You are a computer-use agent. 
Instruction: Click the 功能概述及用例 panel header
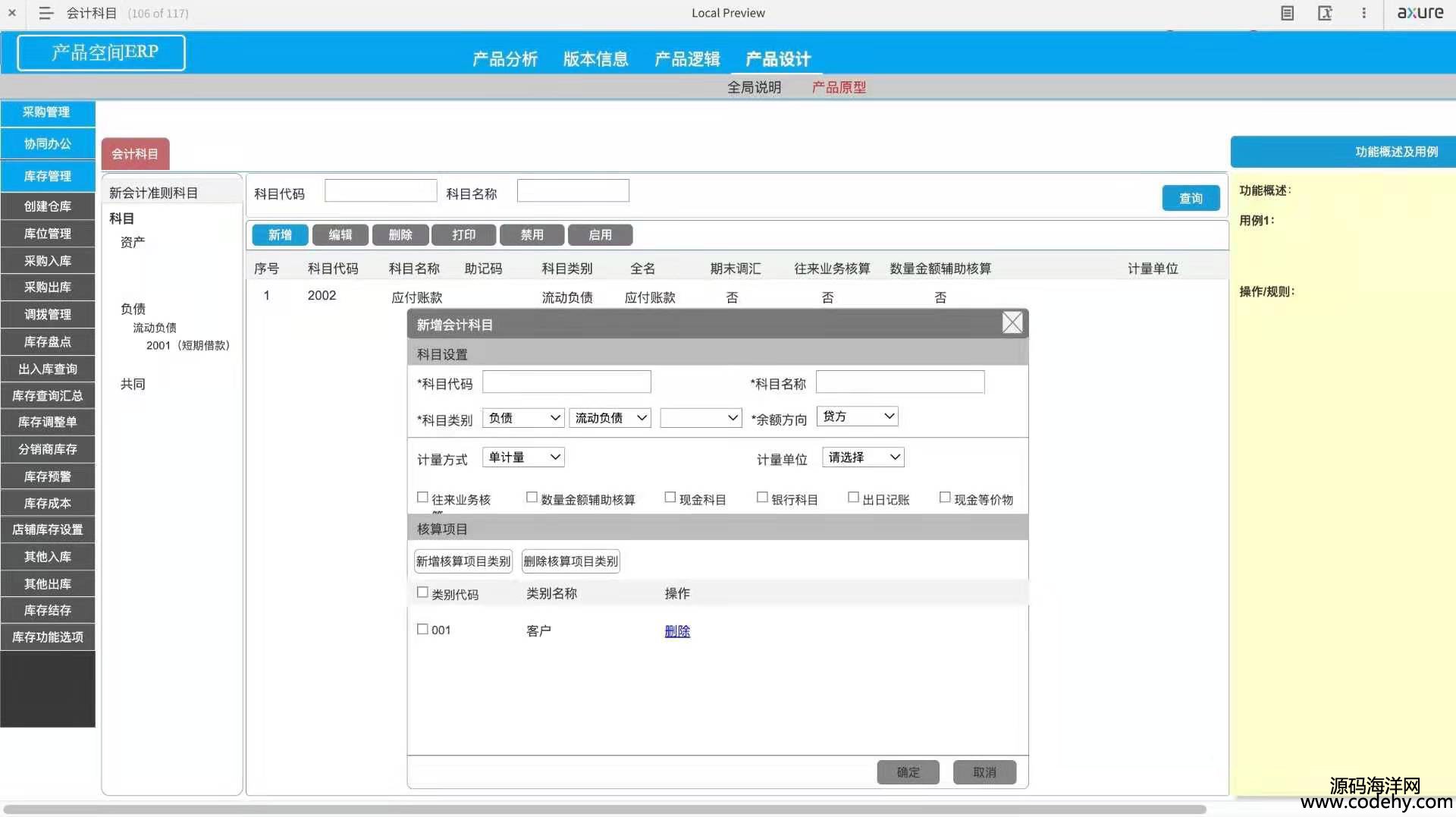point(1343,152)
